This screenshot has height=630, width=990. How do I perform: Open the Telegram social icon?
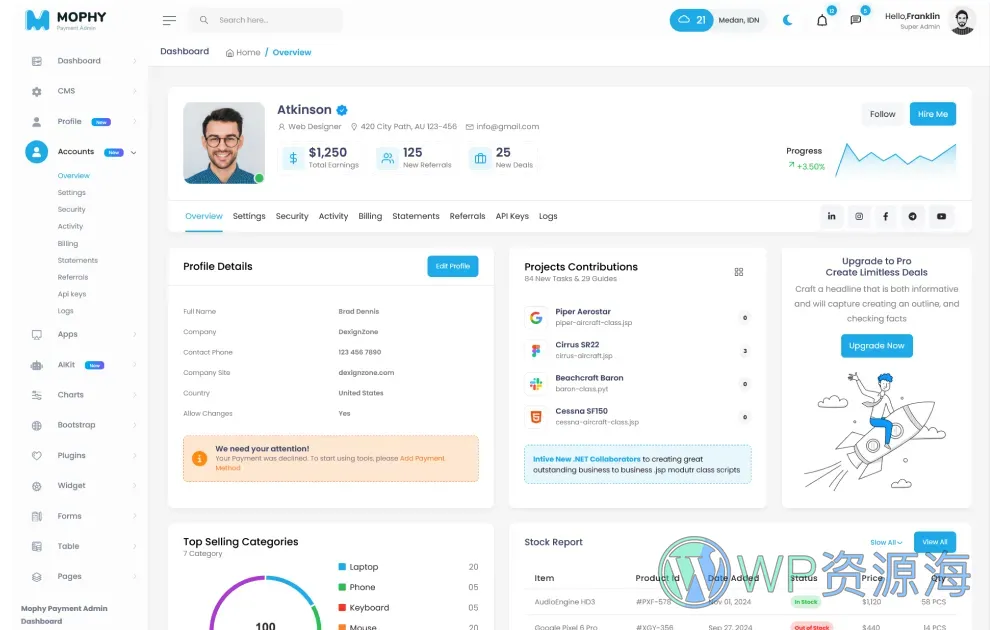(913, 216)
